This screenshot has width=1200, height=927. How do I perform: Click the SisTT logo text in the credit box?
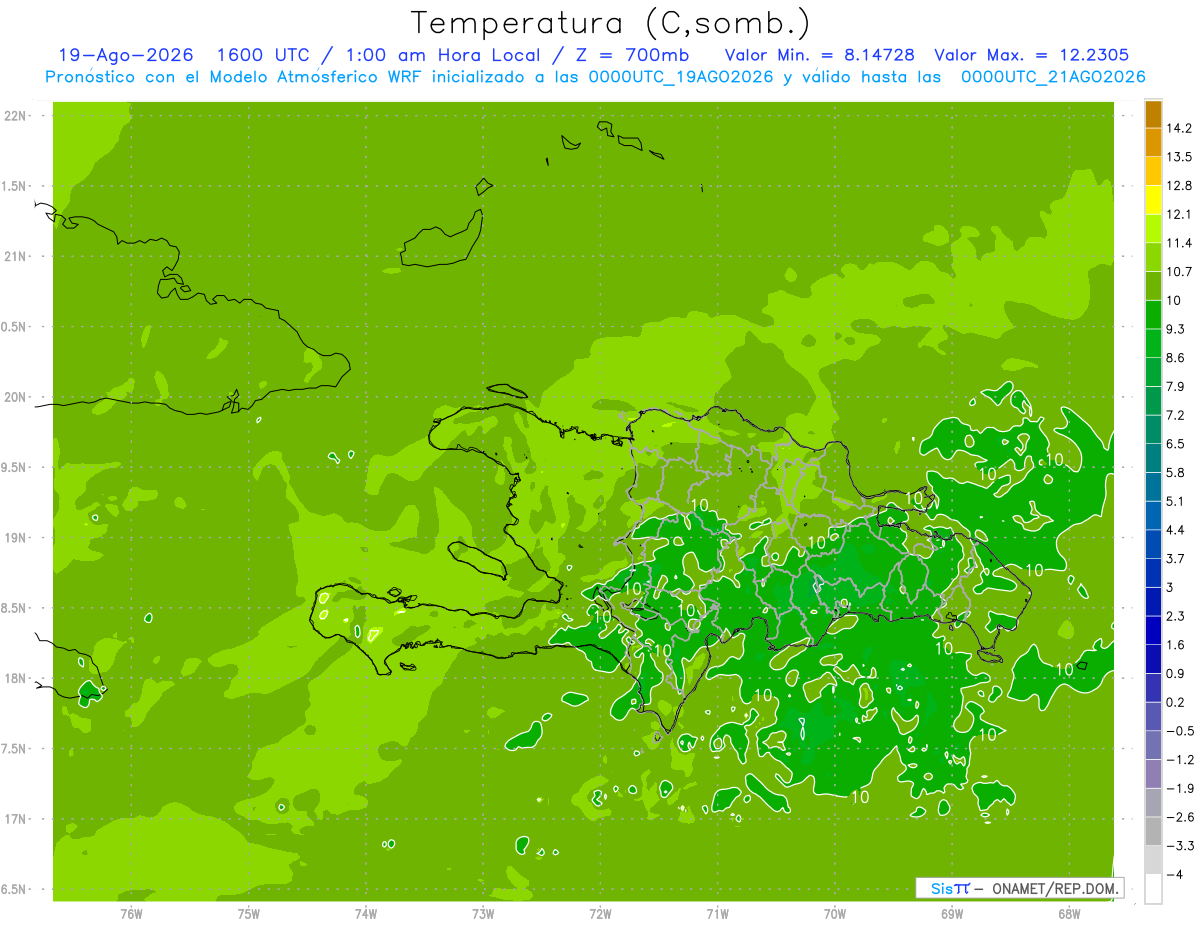pyautogui.click(x=949, y=888)
